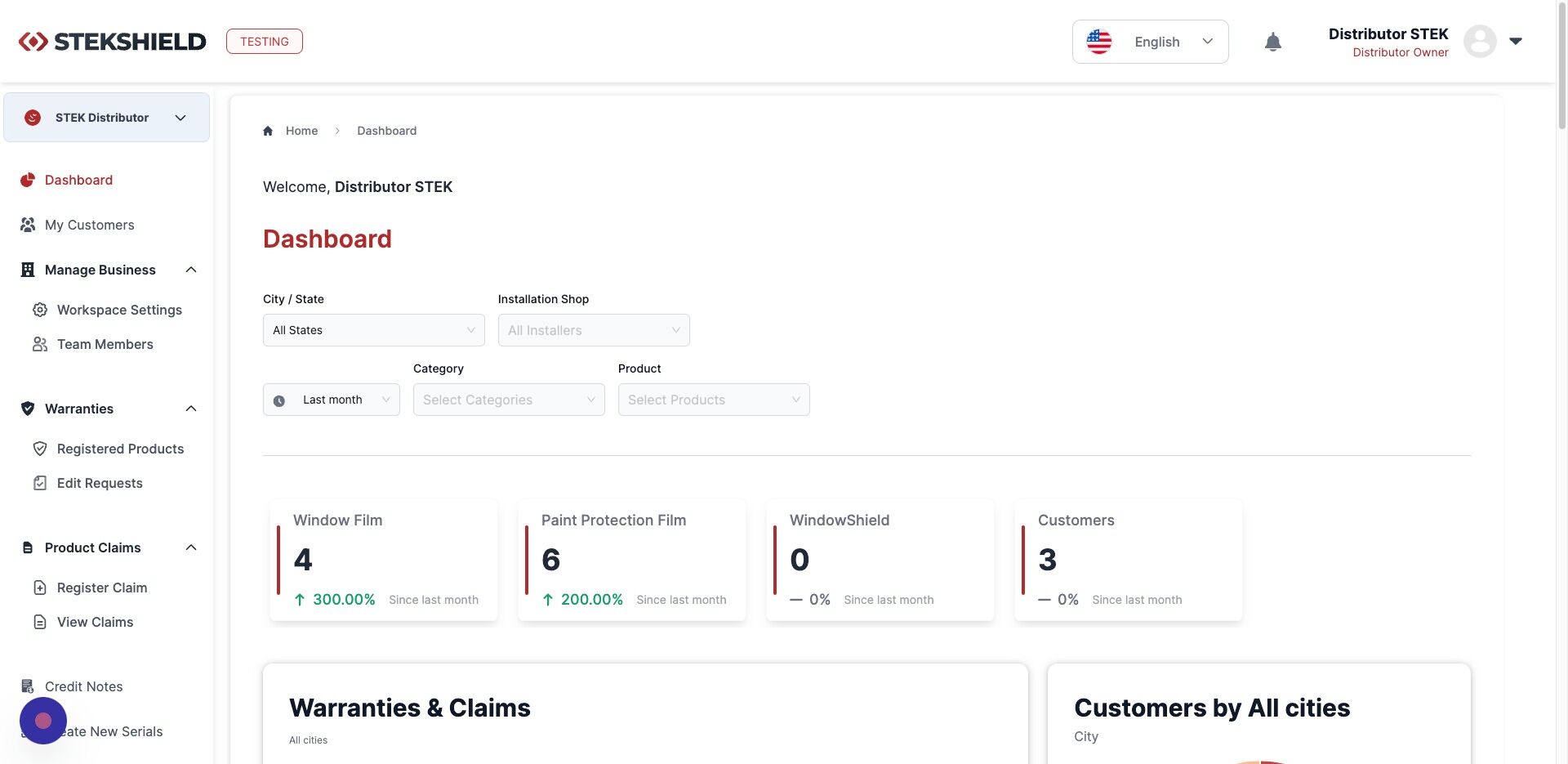
Task: Open the All Installers dropdown
Action: pos(594,330)
